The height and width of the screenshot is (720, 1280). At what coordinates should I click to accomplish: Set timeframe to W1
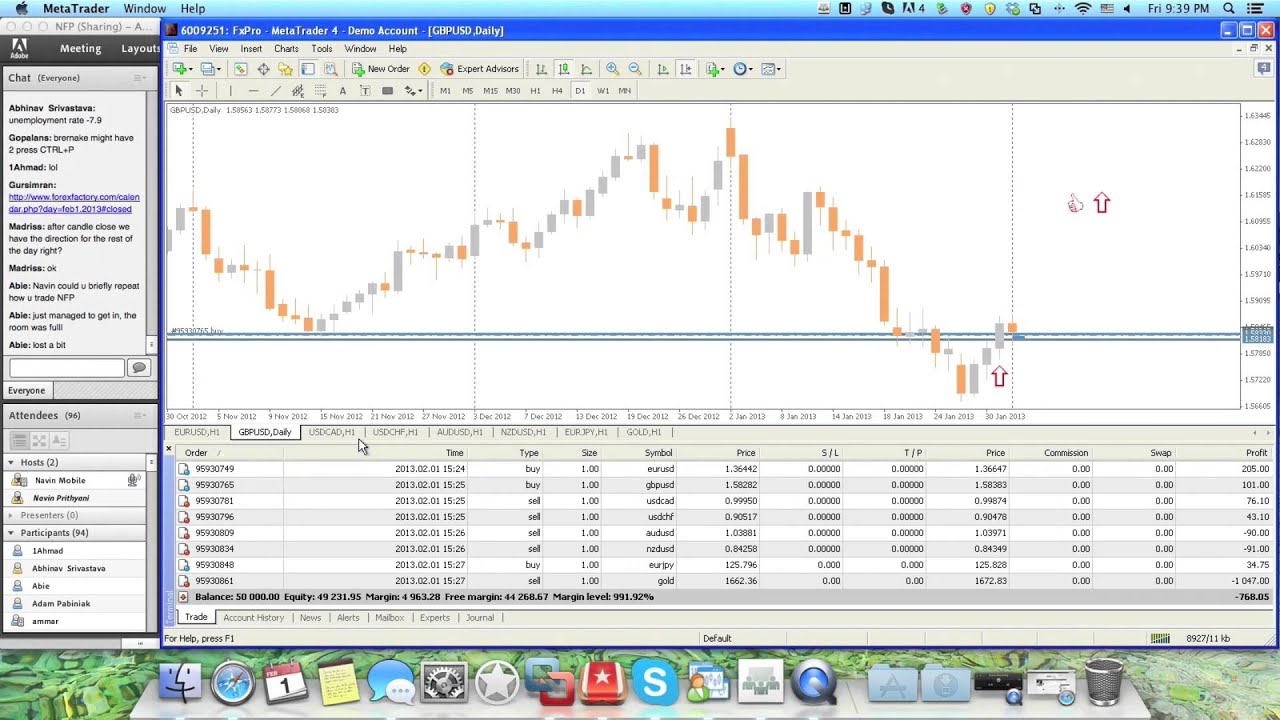(602, 90)
